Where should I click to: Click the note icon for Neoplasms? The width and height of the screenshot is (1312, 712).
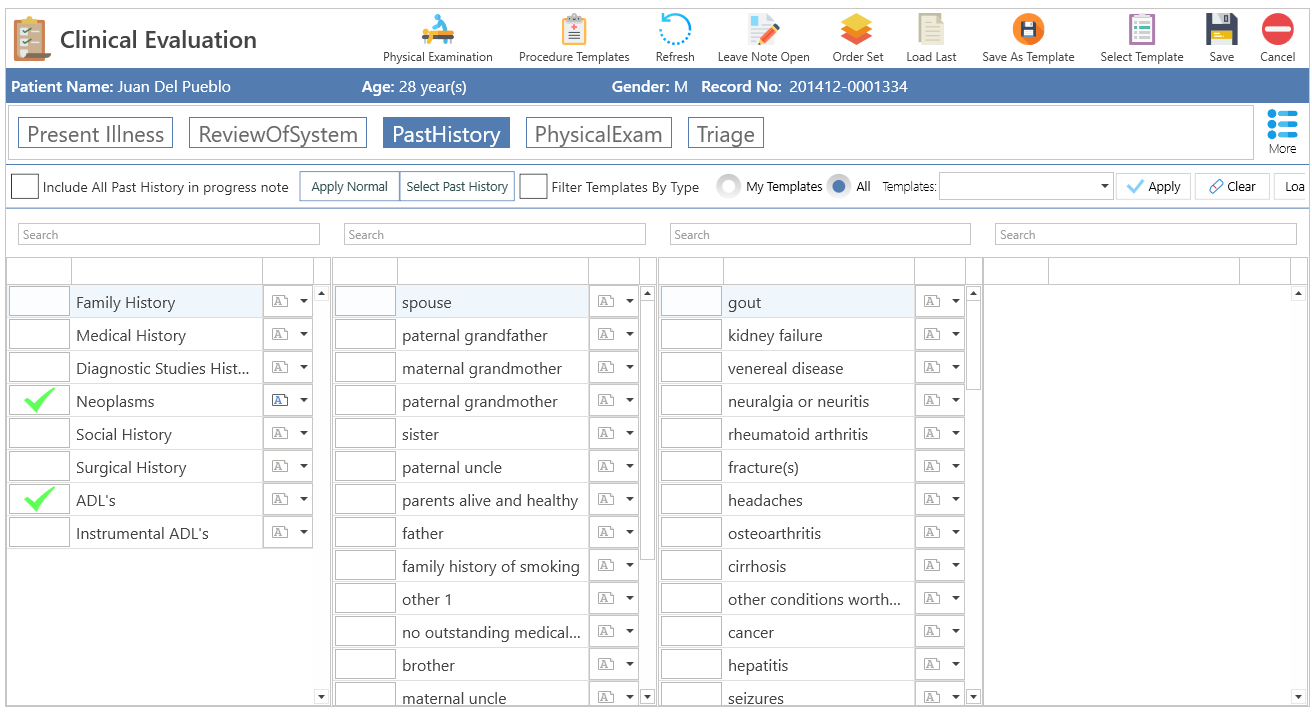point(280,401)
